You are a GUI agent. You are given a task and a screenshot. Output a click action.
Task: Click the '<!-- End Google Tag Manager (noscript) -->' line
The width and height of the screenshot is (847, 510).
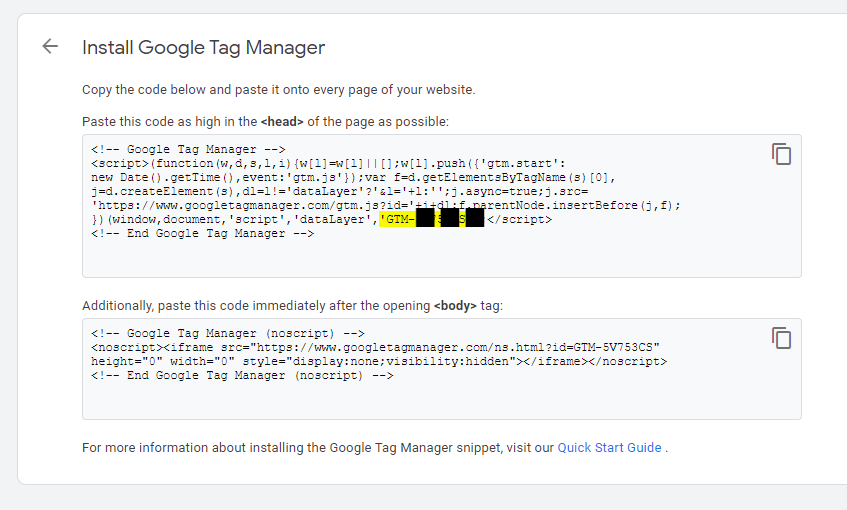pos(242,375)
